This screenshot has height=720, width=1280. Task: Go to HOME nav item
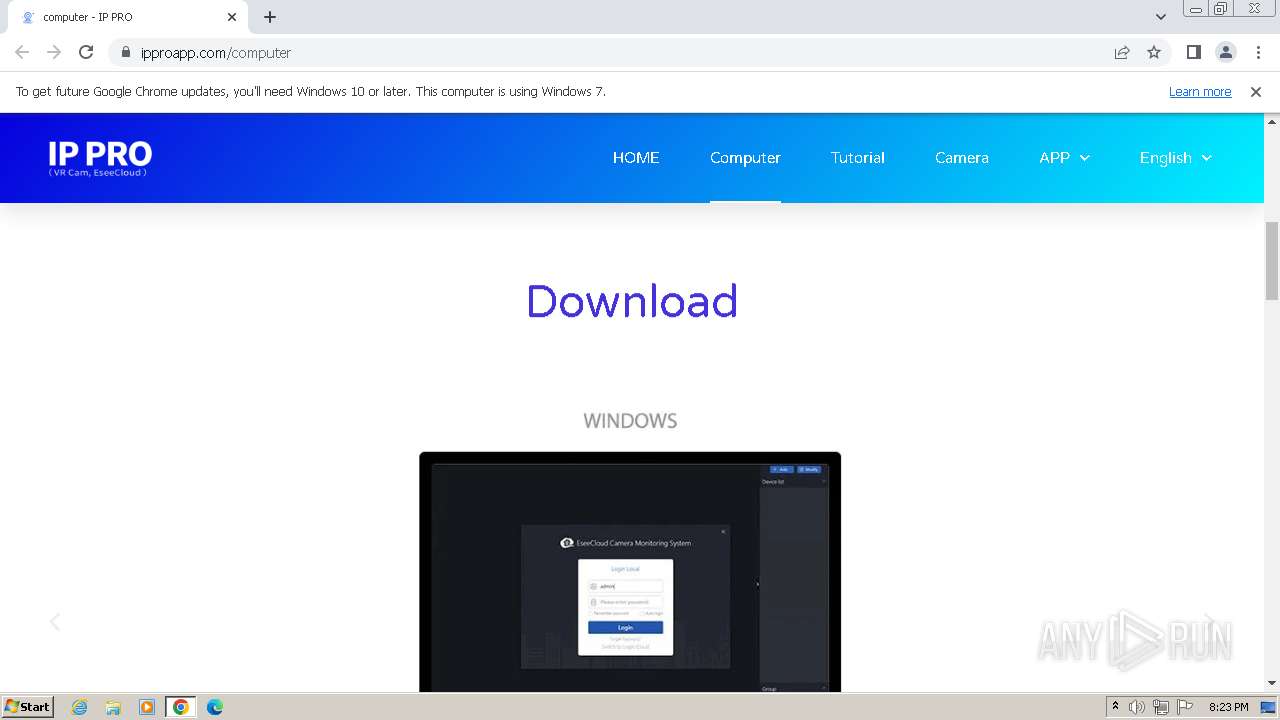(x=636, y=158)
